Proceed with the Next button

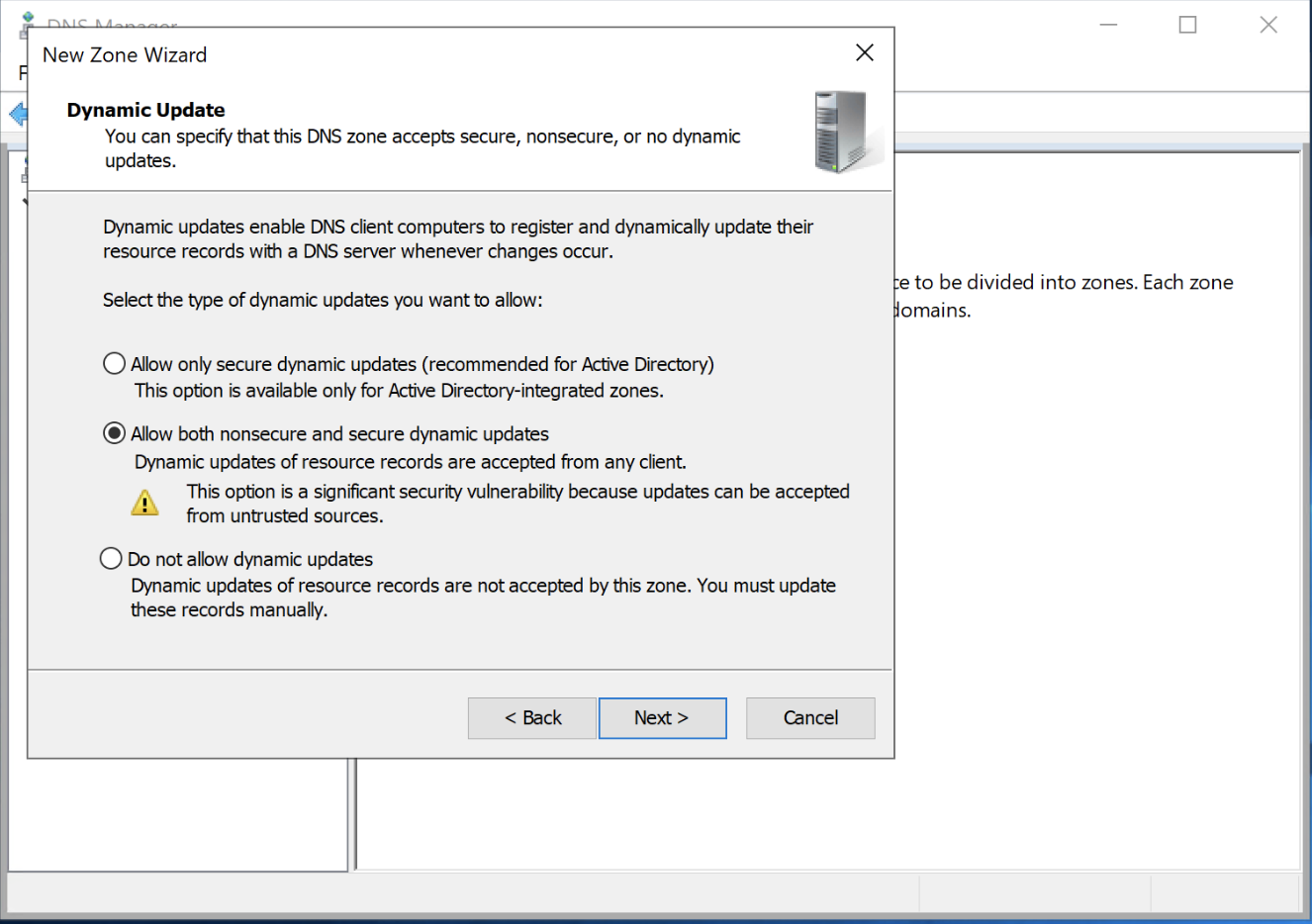click(x=662, y=718)
